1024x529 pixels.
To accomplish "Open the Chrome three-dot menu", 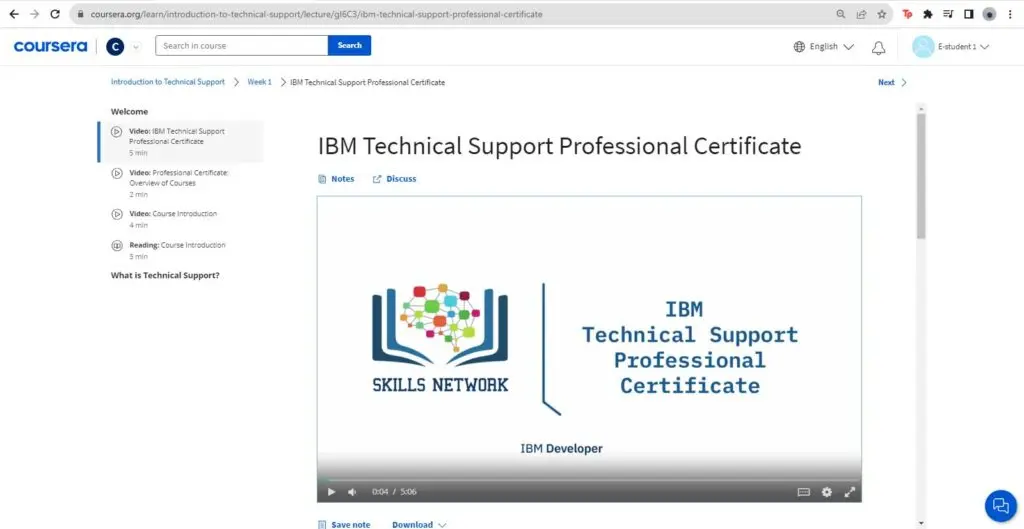I will [1010, 14].
